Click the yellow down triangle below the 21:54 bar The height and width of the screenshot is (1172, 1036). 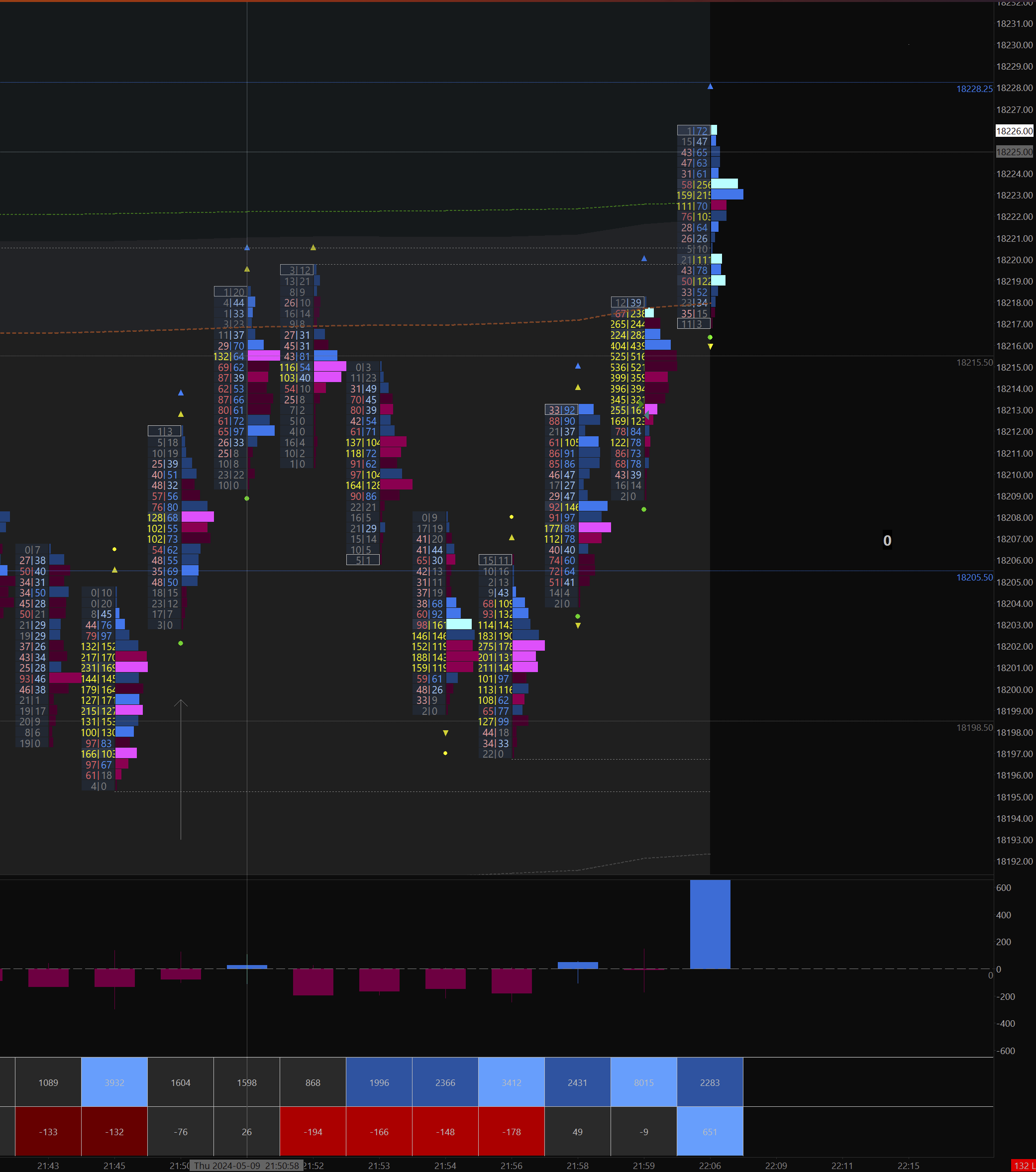[x=446, y=733]
